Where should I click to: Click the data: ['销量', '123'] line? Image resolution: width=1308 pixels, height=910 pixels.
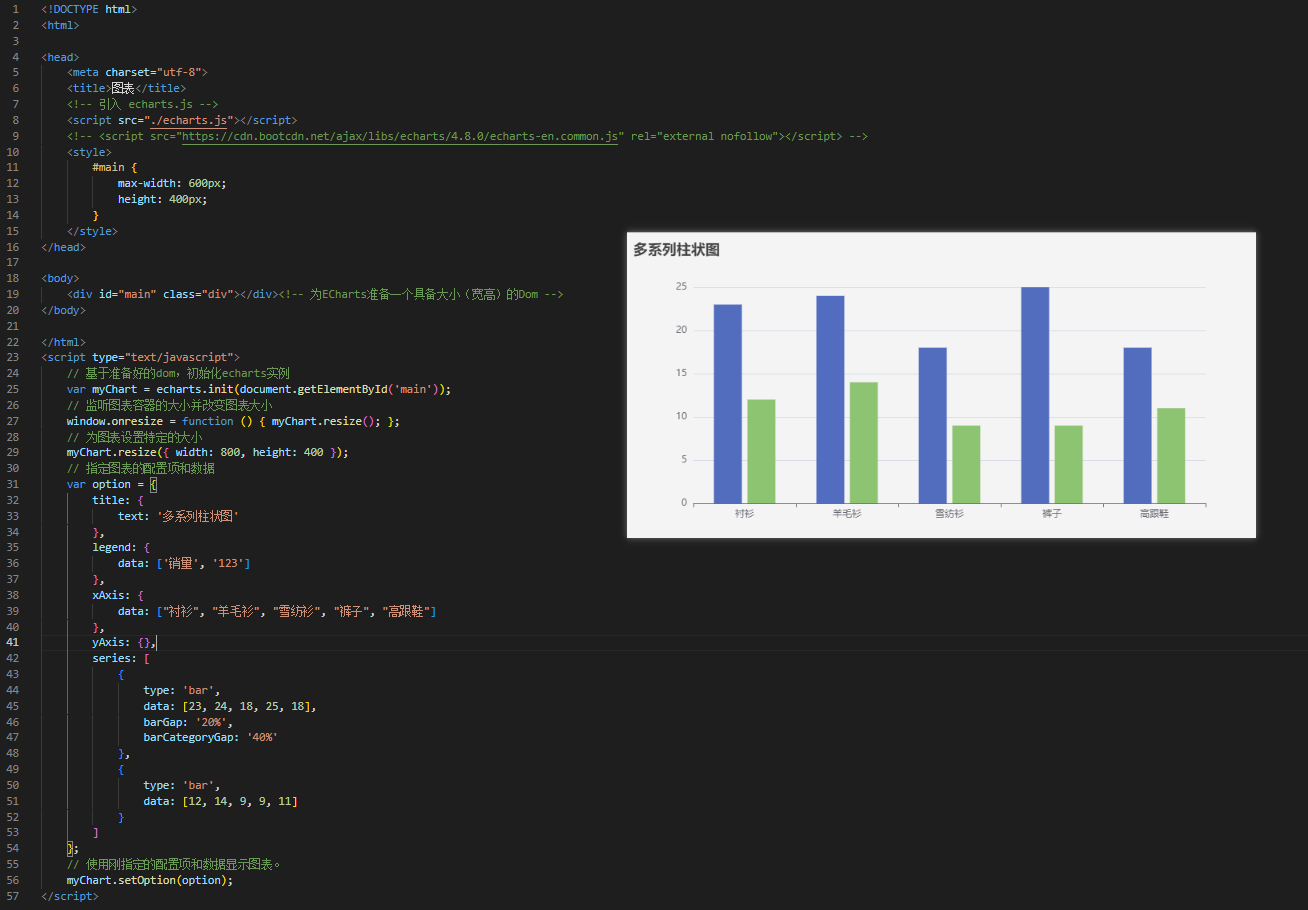184,564
